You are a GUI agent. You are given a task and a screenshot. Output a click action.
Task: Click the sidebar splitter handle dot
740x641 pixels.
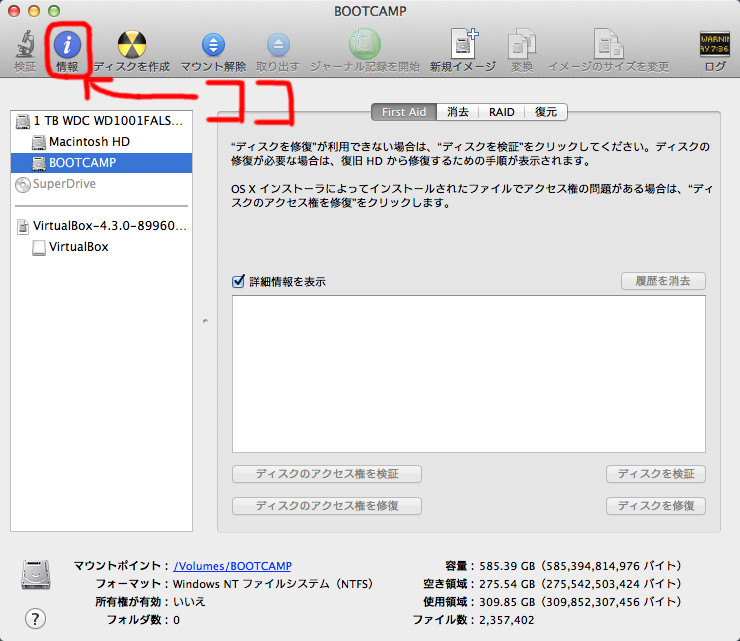pyautogui.click(x=205, y=321)
